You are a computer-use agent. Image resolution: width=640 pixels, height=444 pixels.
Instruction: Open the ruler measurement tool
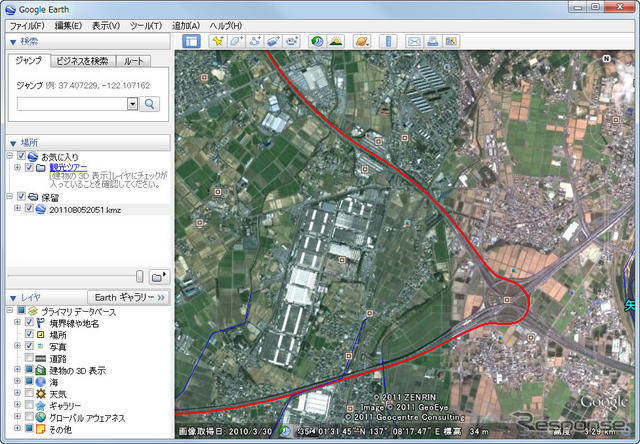pyautogui.click(x=388, y=41)
